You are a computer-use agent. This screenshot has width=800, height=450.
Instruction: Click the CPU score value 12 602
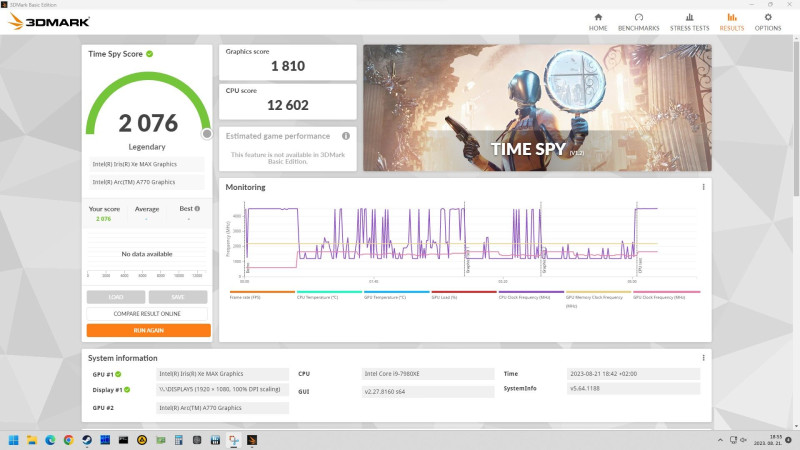(x=288, y=105)
